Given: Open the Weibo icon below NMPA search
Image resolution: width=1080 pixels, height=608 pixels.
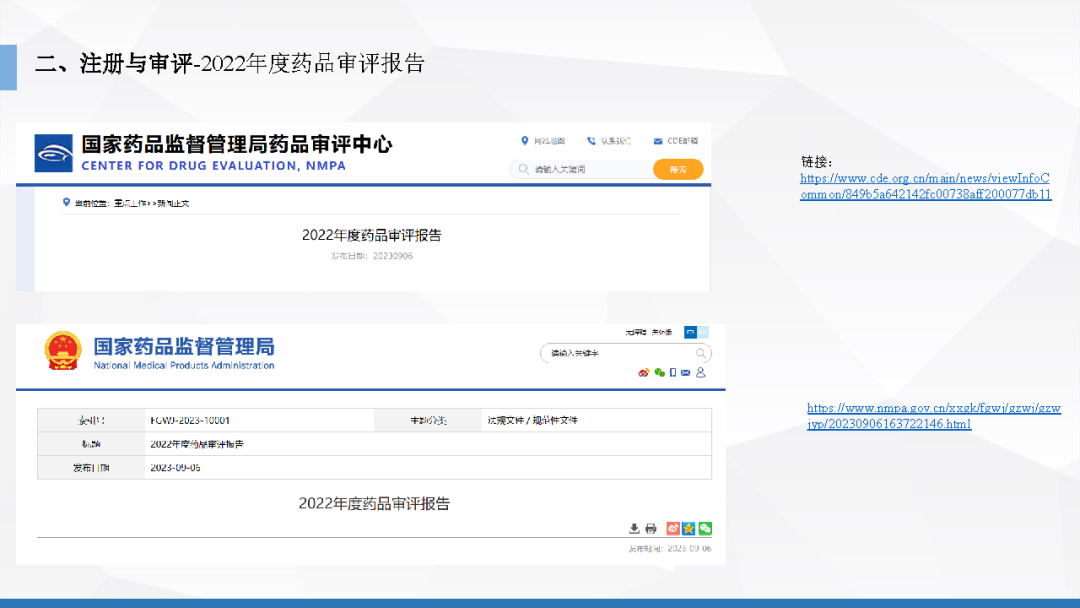Looking at the screenshot, I should [644, 373].
